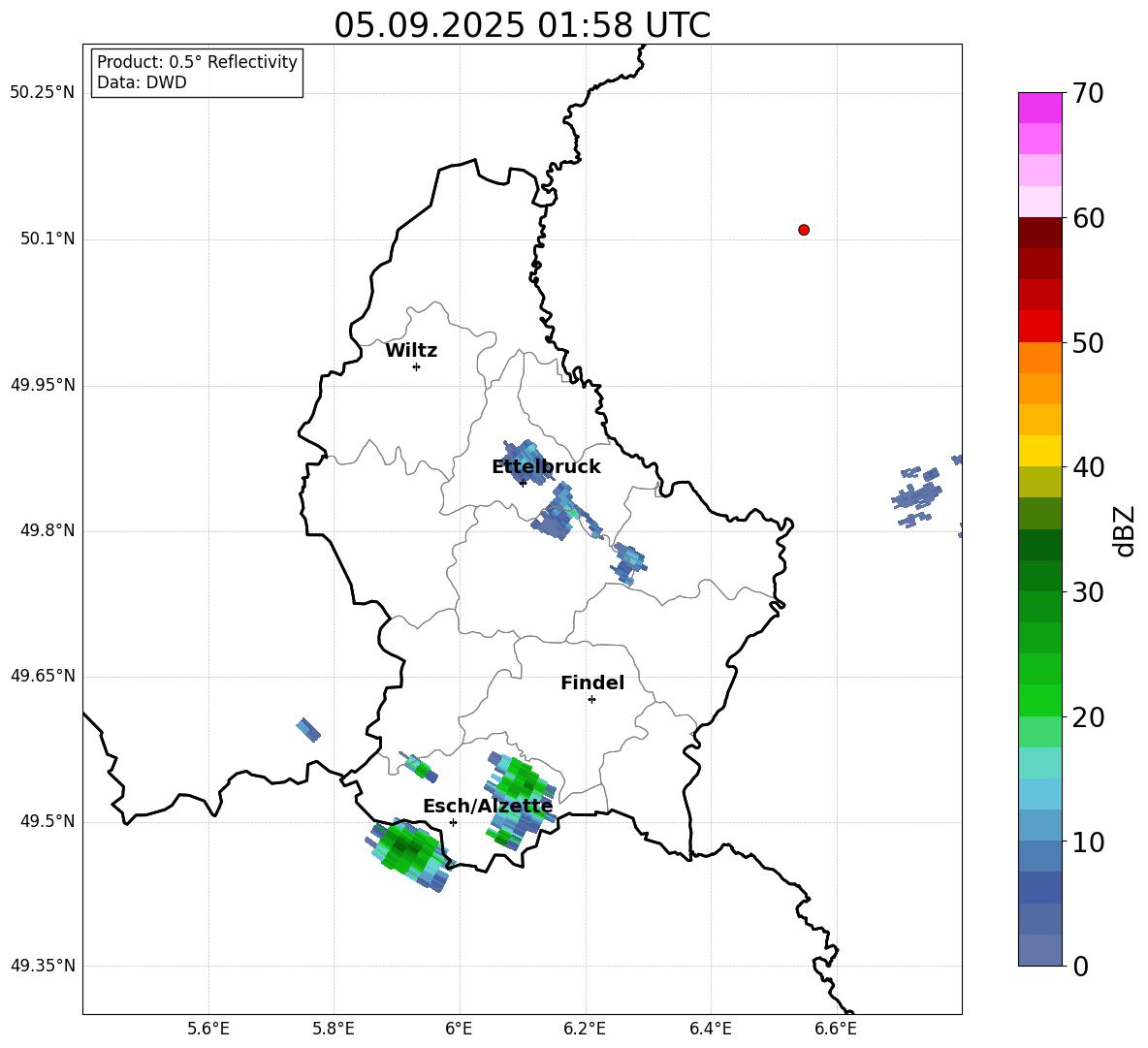Click the Findel city label
This screenshot has height=1048, width=1148.
click(592, 683)
